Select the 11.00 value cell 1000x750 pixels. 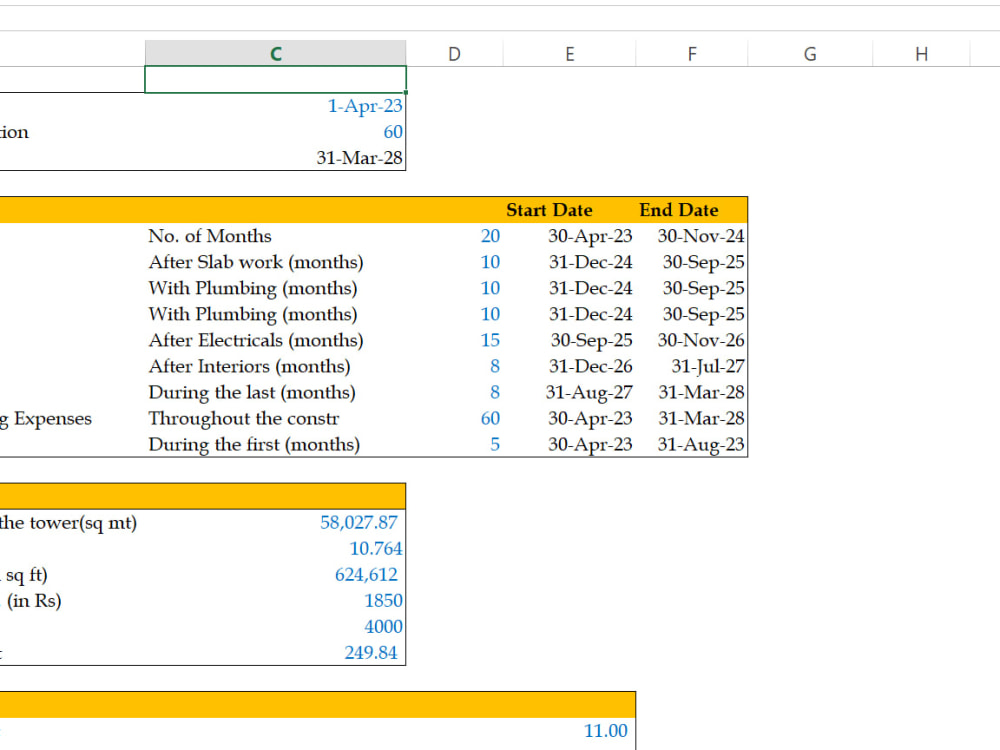tap(570, 731)
